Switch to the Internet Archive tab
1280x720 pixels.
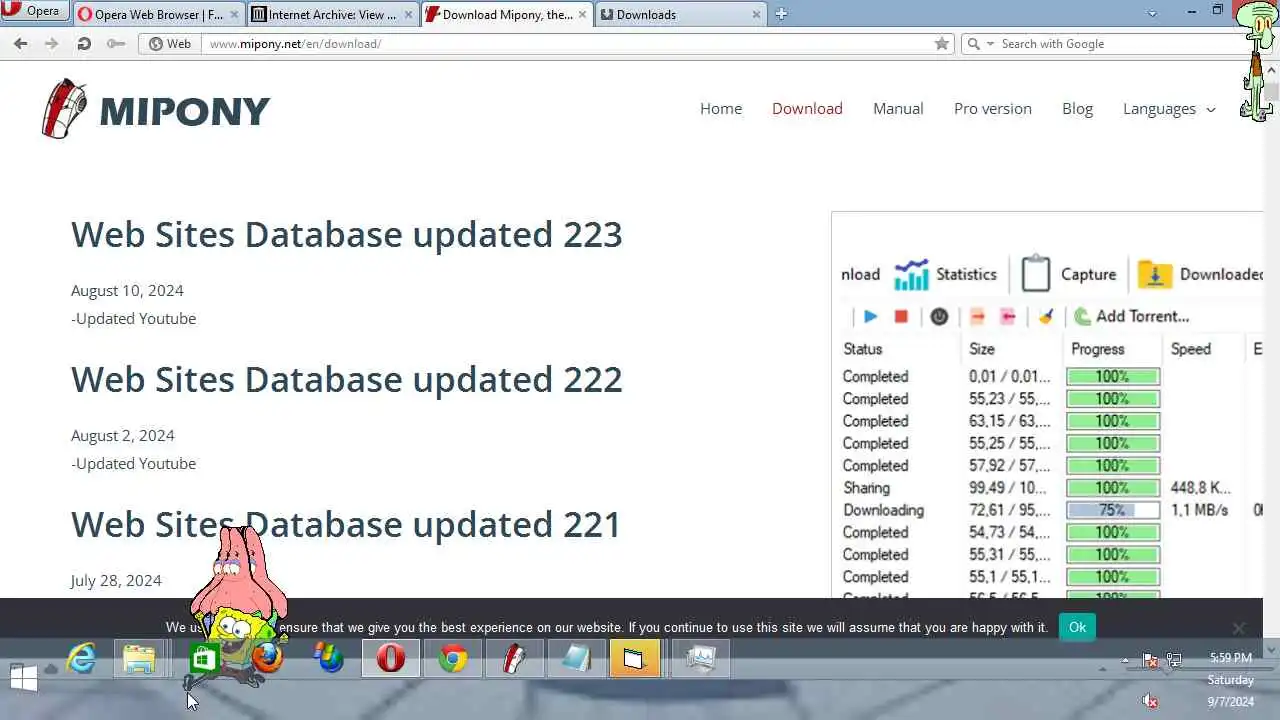pos(332,14)
